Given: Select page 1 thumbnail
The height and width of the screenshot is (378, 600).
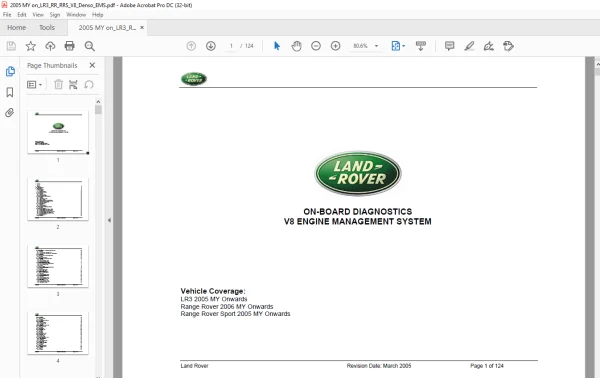Looking at the screenshot, I should coord(58,132).
